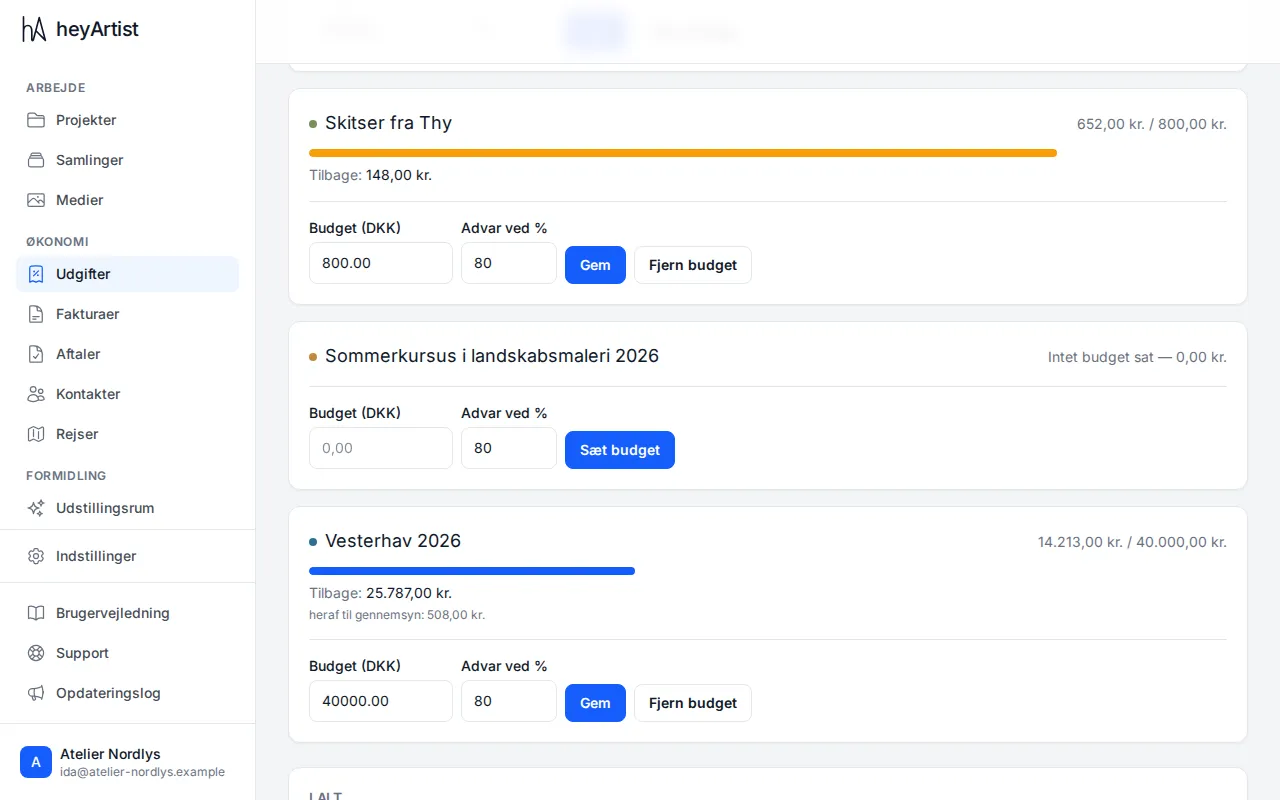This screenshot has height=800, width=1280.
Task: Click the Rejser map icon
Action: [x=36, y=434]
